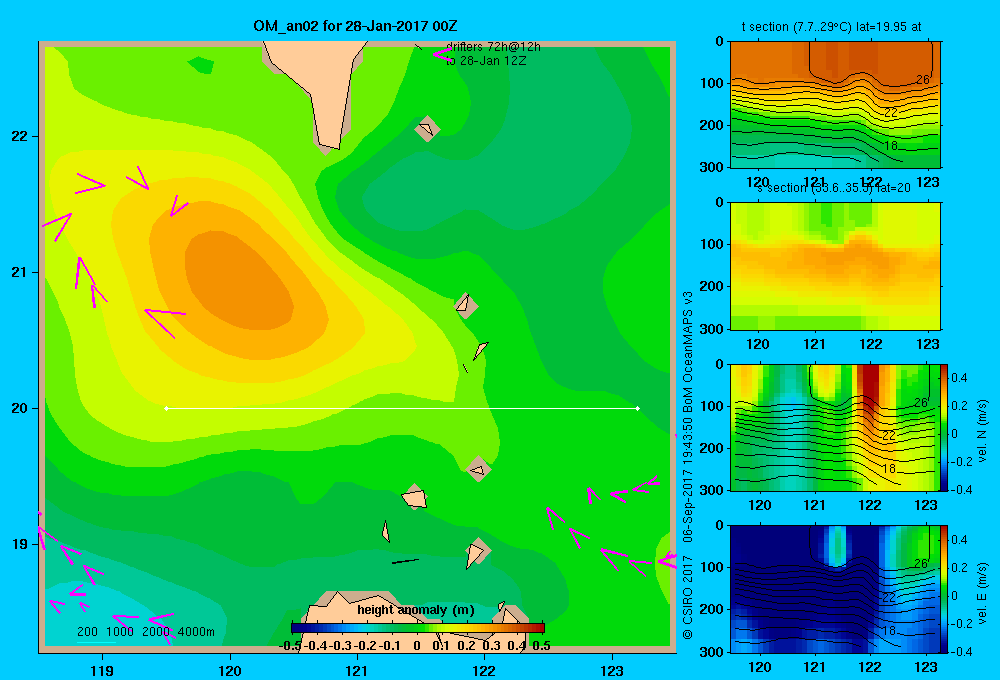Click depth label 300 on the salinity panel
The image size is (1000, 680).
(x=712, y=329)
